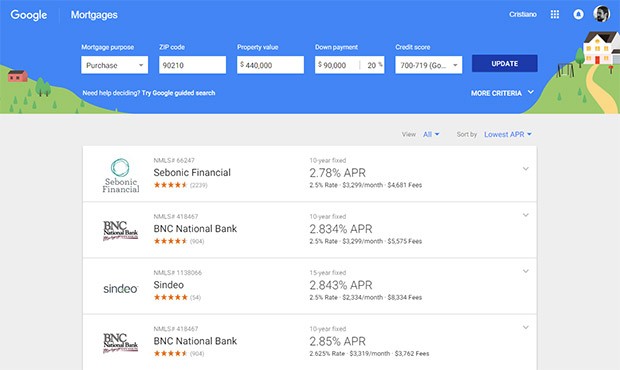The image size is (620, 370).
Task: Open the View All filter dropdown
Action: tap(431, 134)
